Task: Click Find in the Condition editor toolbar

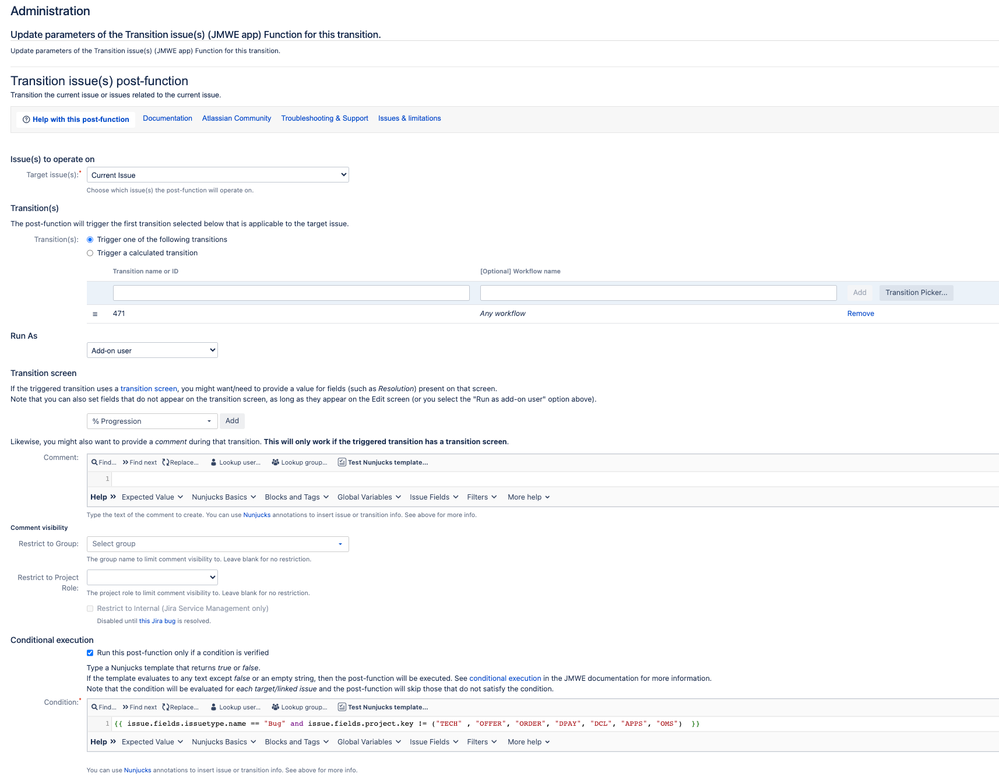Action: (103, 707)
